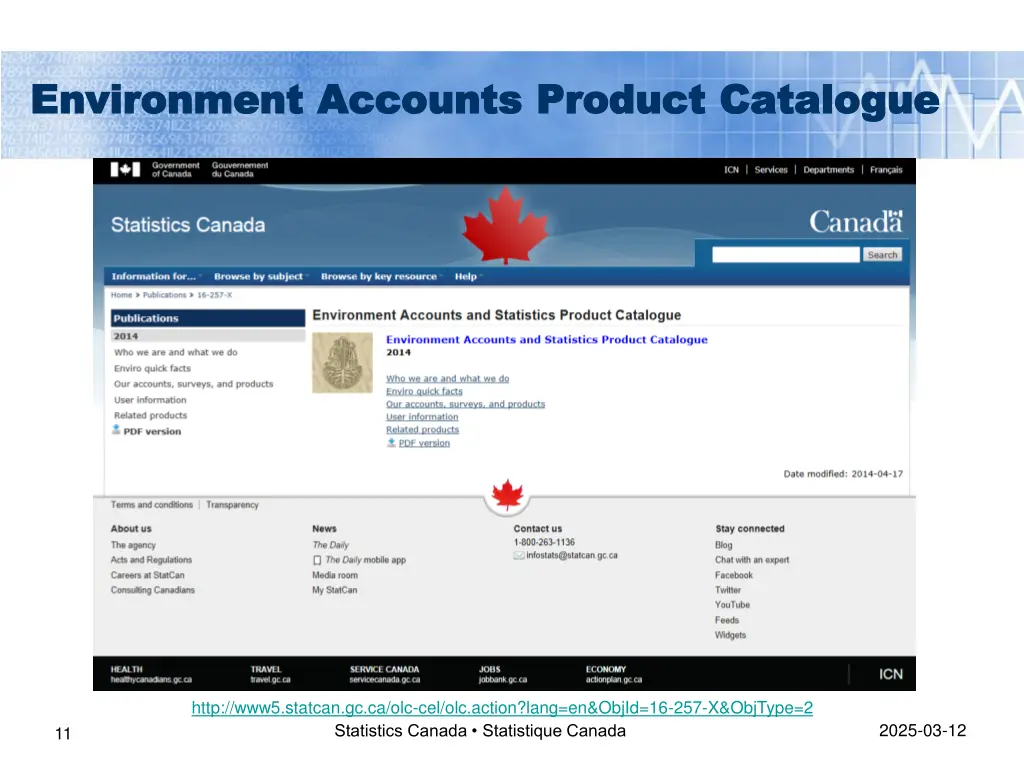Open main User information link

(422, 417)
